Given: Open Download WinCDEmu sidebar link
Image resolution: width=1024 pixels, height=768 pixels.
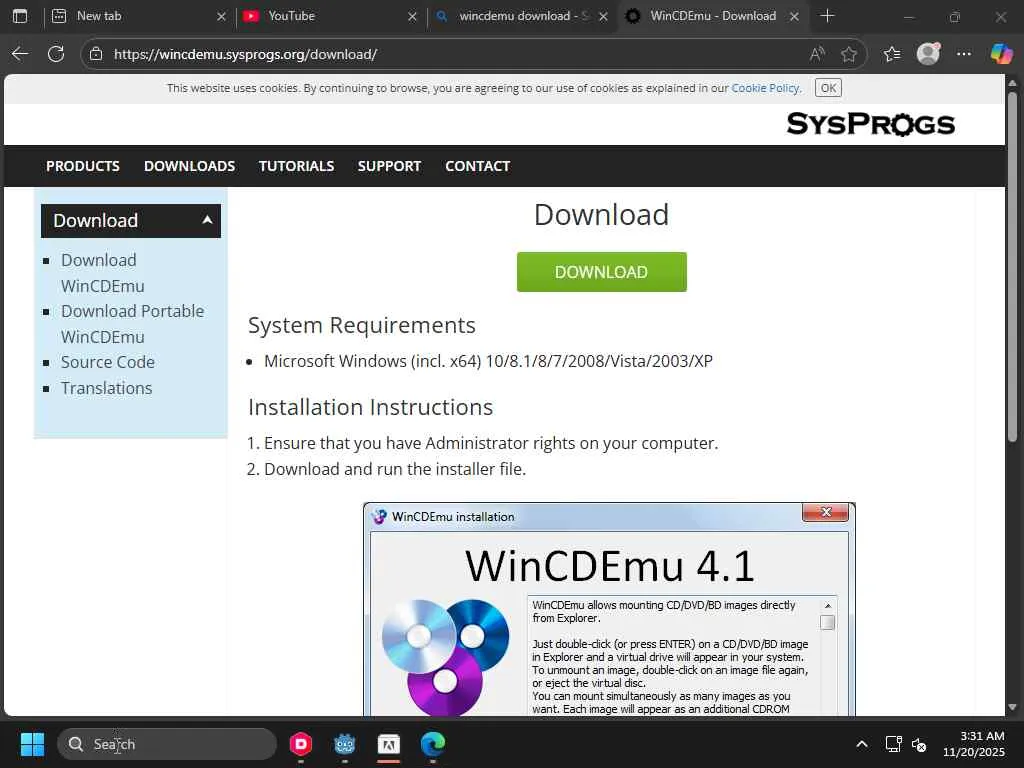Looking at the screenshot, I should (x=103, y=273).
